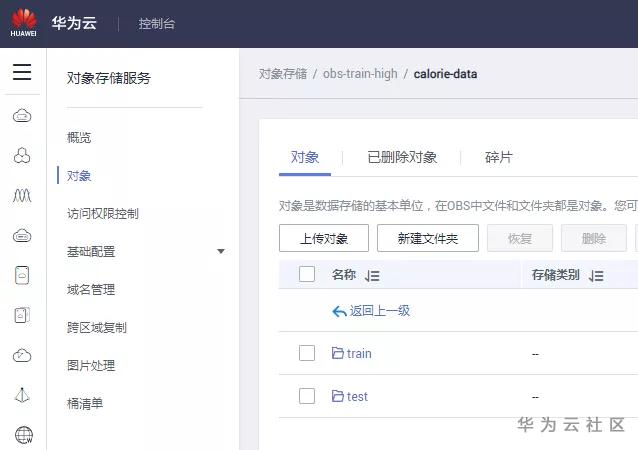The width and height of the screenshot is (638, 450).
Task: Click calorie-data in the breadcrumb
Action: click(446, 74)
